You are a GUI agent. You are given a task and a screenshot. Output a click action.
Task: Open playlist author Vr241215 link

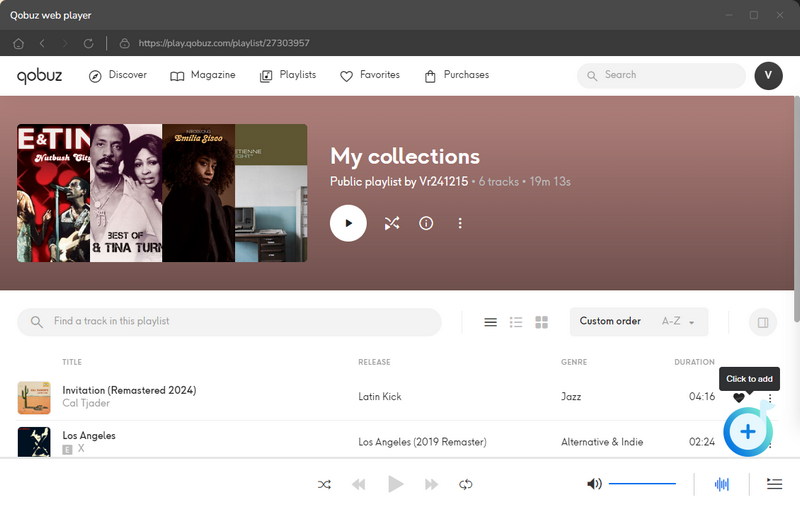(443, 182)
